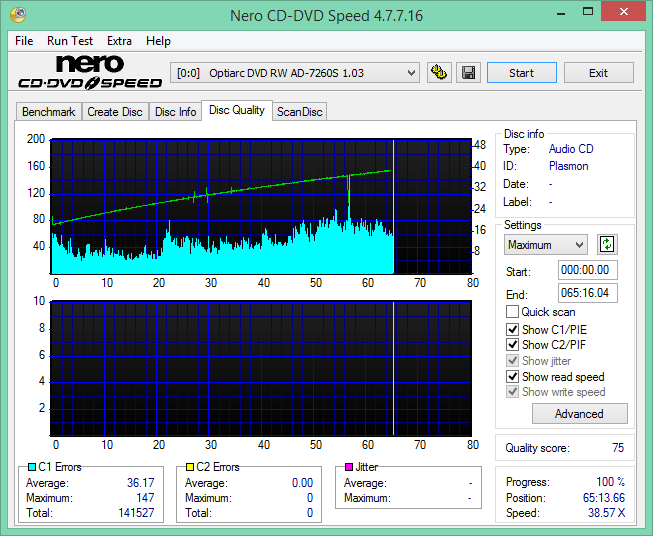Close the Nero CD-DVD Speed window
The width and height of the screenshot is (653, 536).
tap(623, 12)
